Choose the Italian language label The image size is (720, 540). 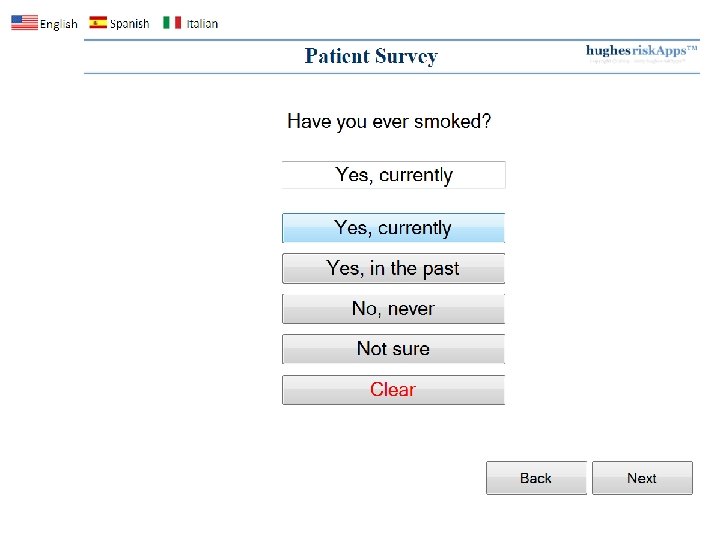tap(202, 24)
